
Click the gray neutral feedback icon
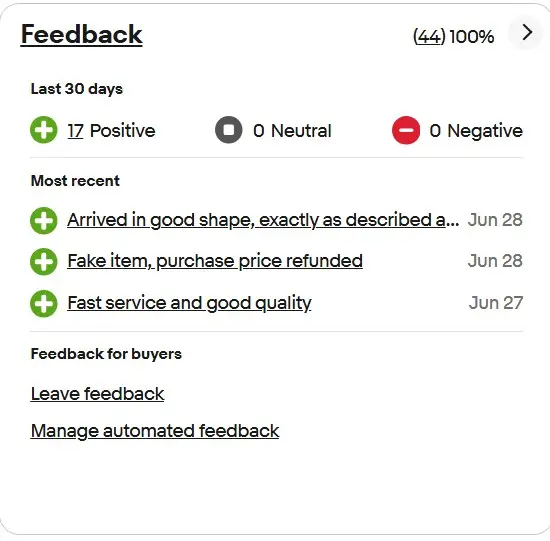pos(229,130)
